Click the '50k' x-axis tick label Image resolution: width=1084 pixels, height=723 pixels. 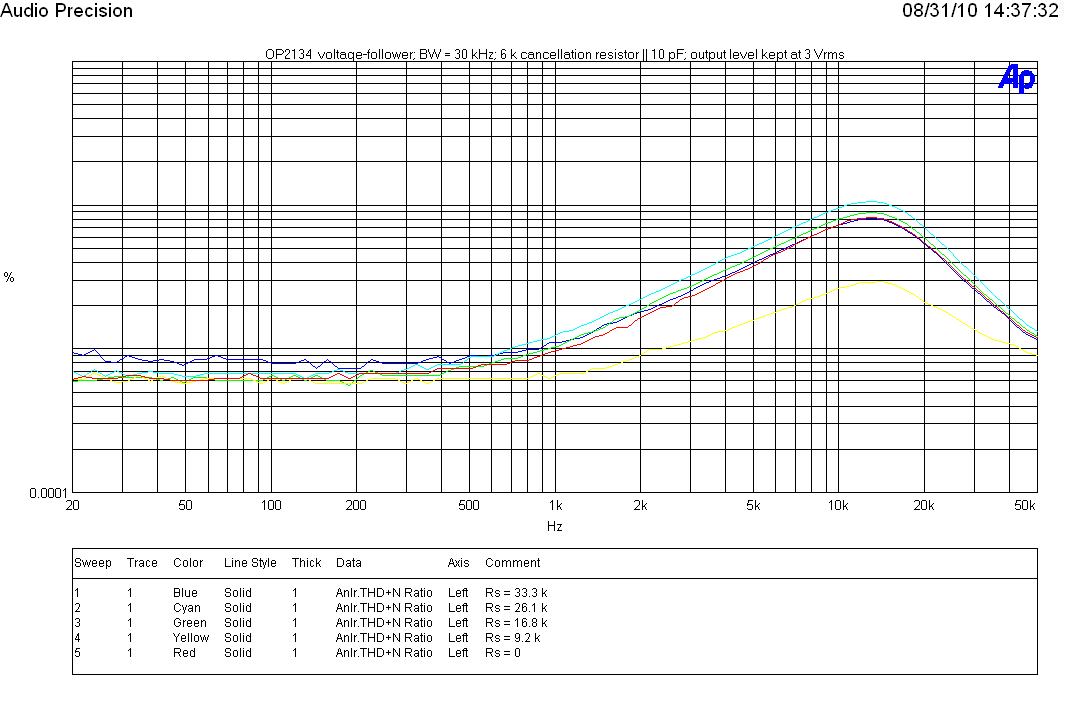1025,505
